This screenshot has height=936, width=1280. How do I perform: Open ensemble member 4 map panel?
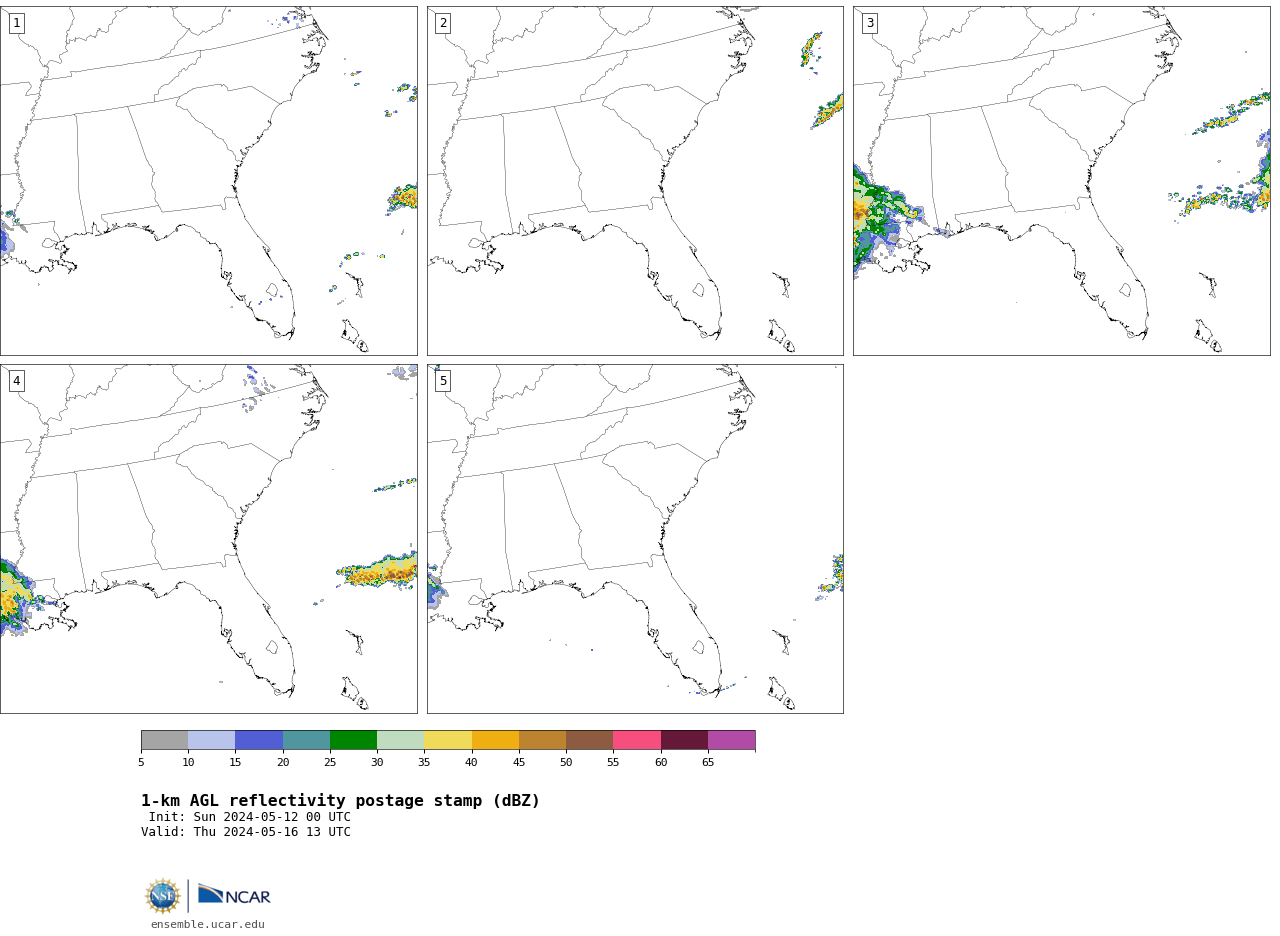[x=208, y=538]
